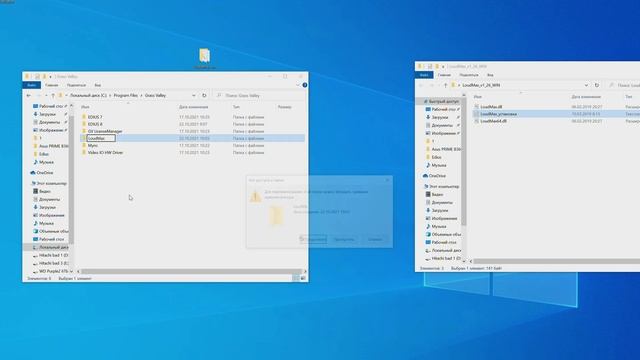Select the GV LicenseManager folder
Screen dimensions: 640x360
coord(105,131)
